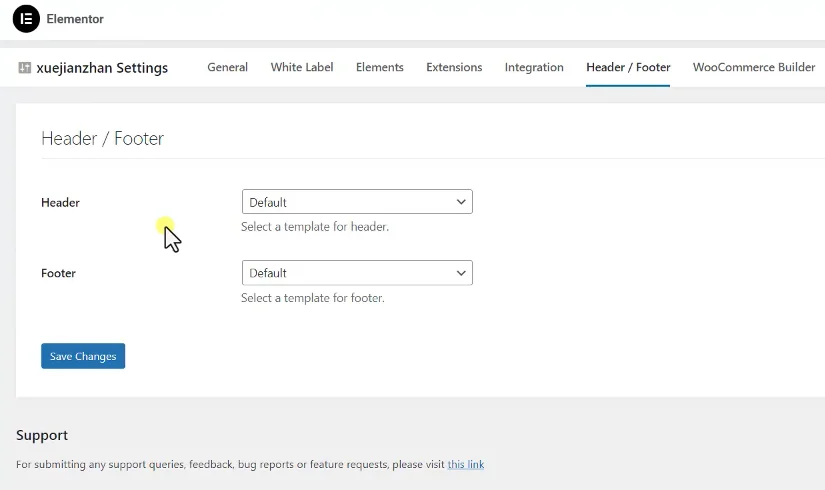Viewport: 825px width, 490px height.
Task: Click the xuejianzhan Settings page title
Action: [x=102, y=68]
